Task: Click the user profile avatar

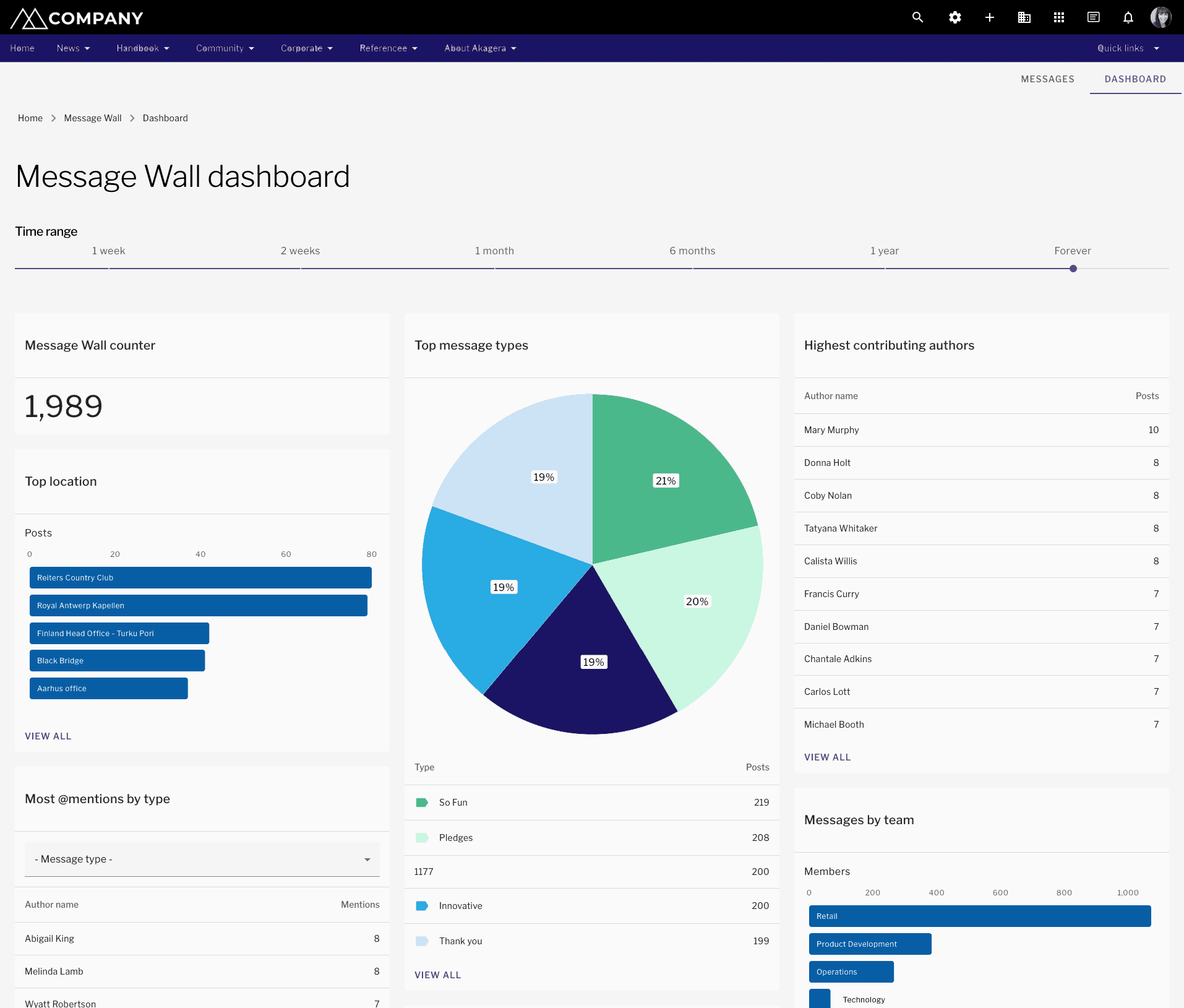Action: (x=1162, y=17)
